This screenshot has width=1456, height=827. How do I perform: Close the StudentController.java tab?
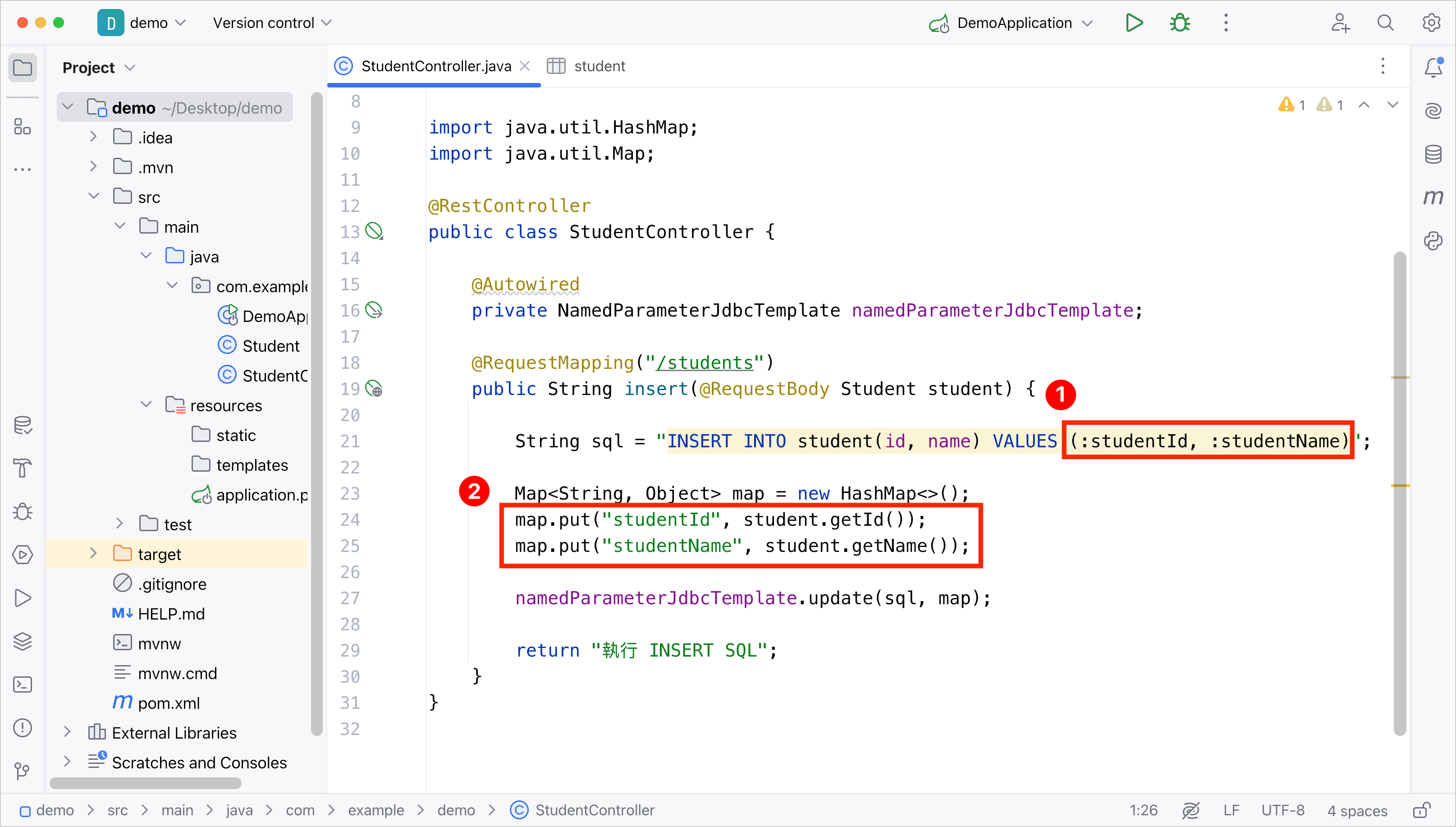525,66
